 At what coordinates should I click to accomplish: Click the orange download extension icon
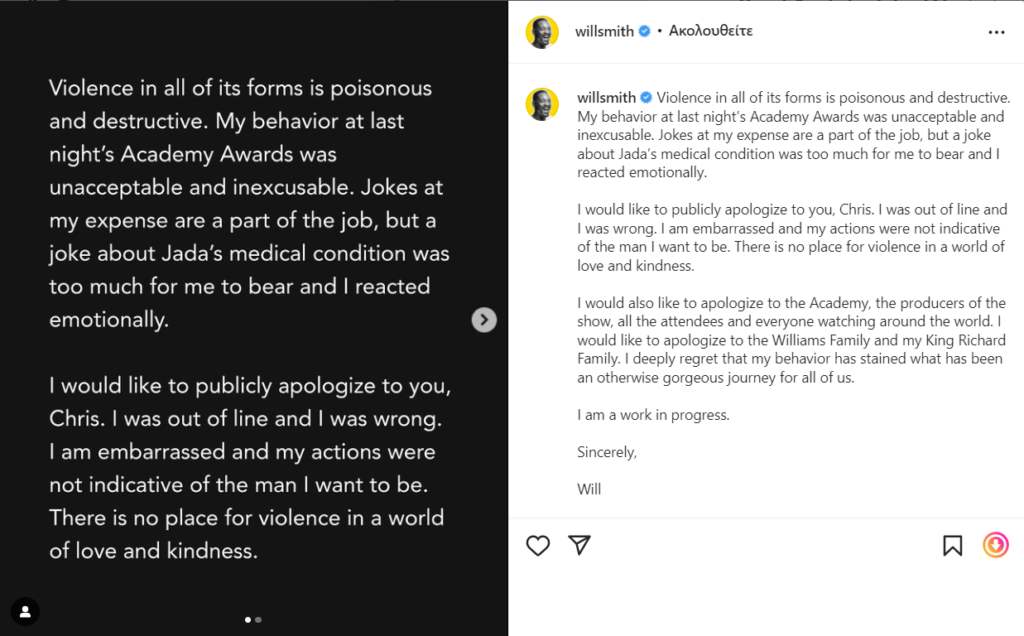tap(996, 545)
